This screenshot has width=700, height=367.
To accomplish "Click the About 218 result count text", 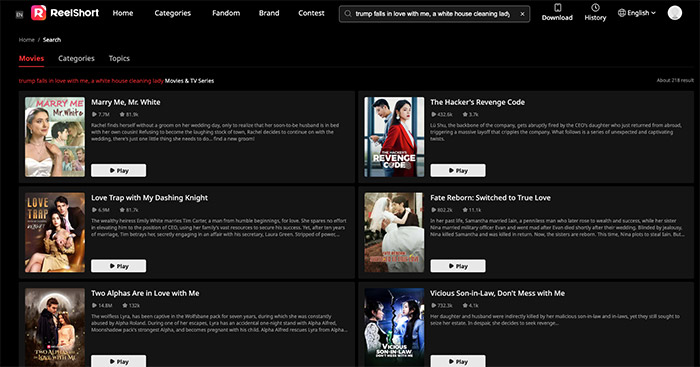I will click(675, 80).
